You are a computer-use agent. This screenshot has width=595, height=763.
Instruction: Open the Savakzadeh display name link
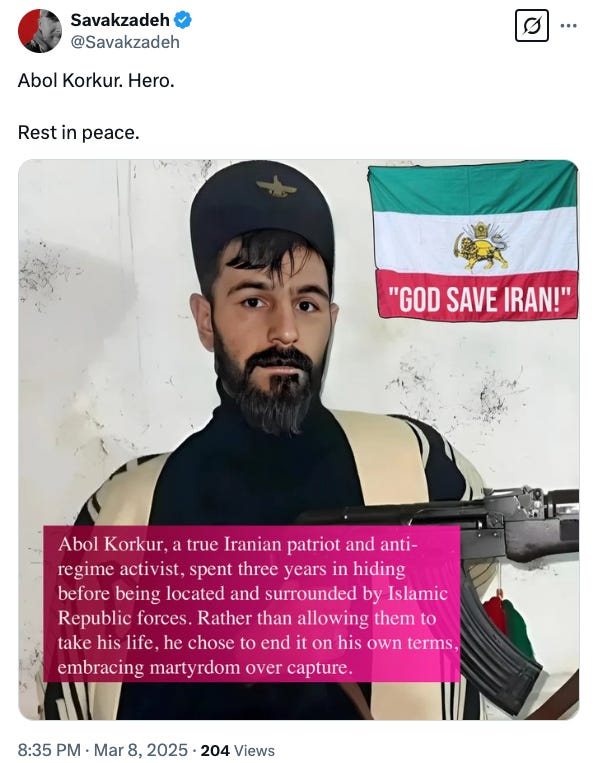point(120,20)
